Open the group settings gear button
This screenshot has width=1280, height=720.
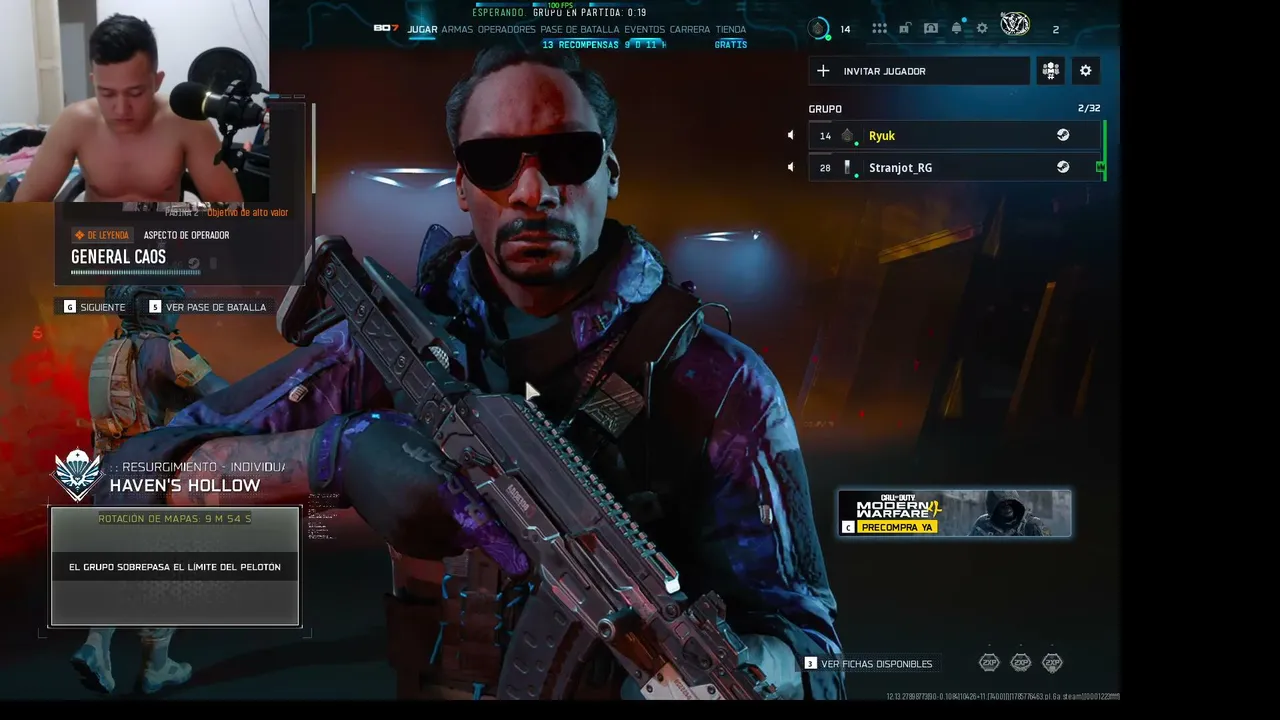point(1086,71)
